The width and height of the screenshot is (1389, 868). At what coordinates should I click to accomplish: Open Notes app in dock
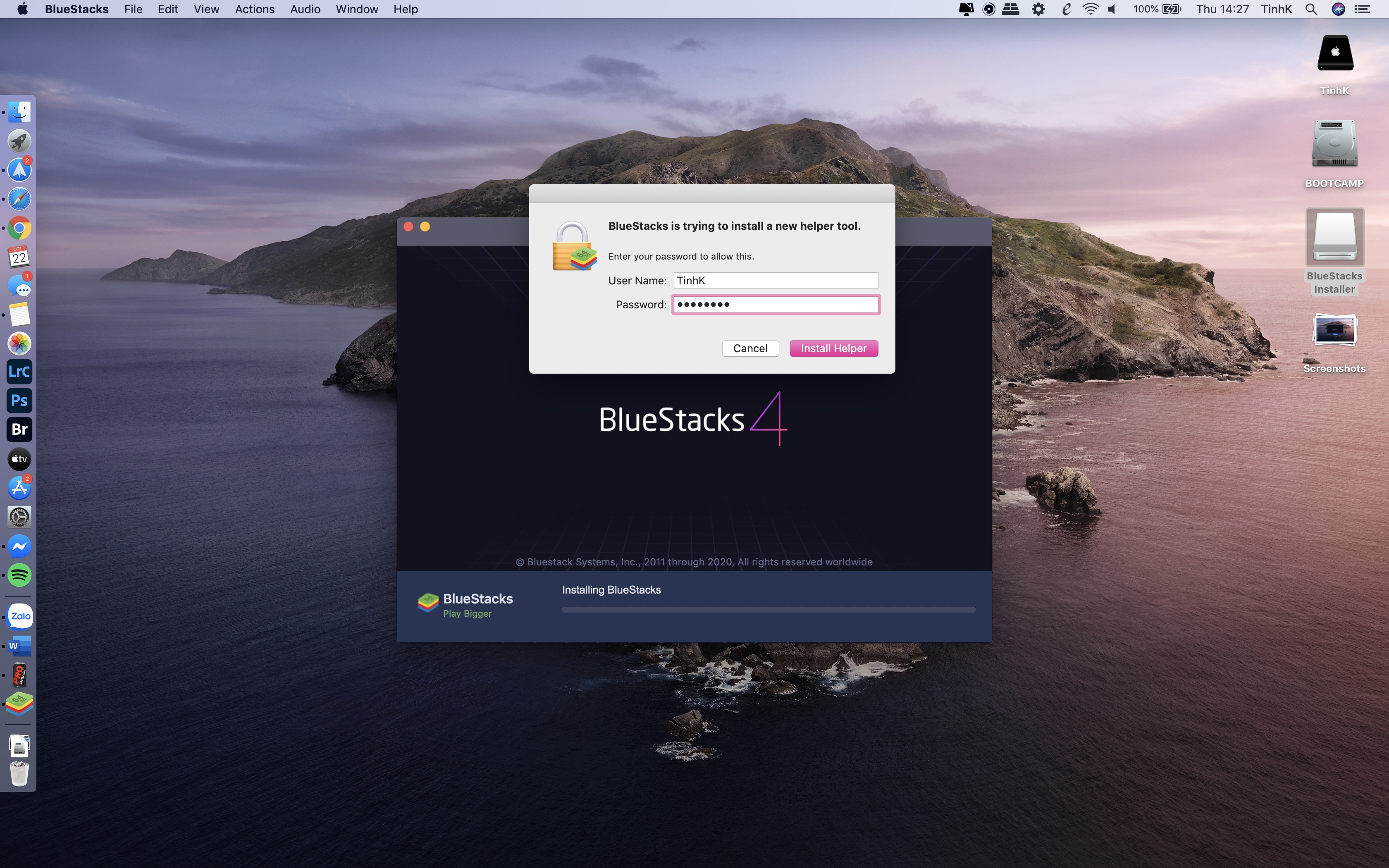click(x=19, y=315)
